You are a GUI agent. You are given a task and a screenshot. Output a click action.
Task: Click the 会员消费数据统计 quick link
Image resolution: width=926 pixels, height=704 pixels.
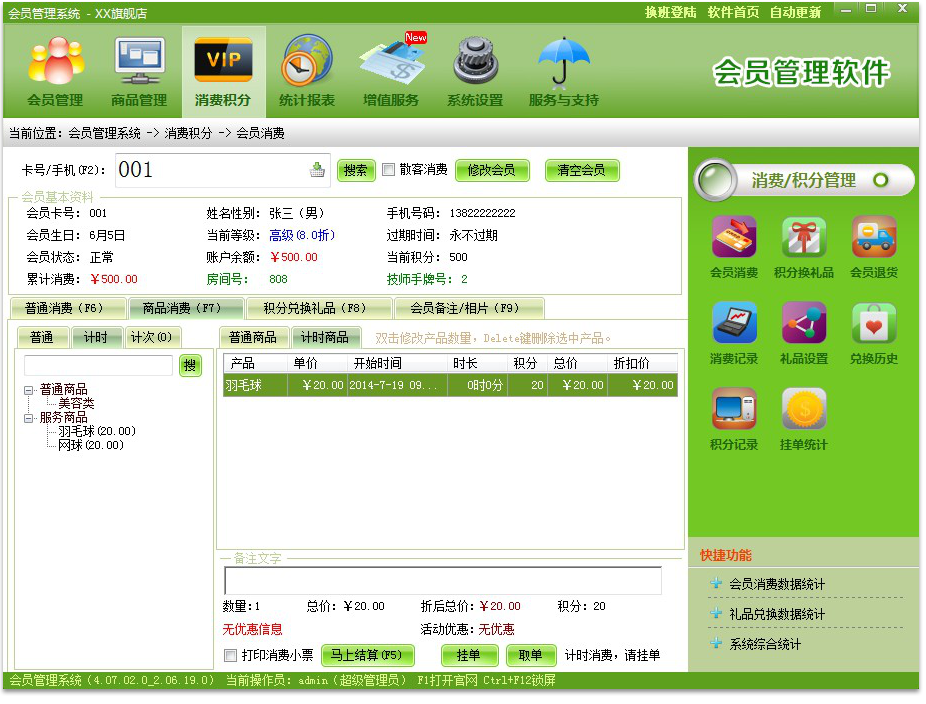pyautogui.click(x=777, y=584)
